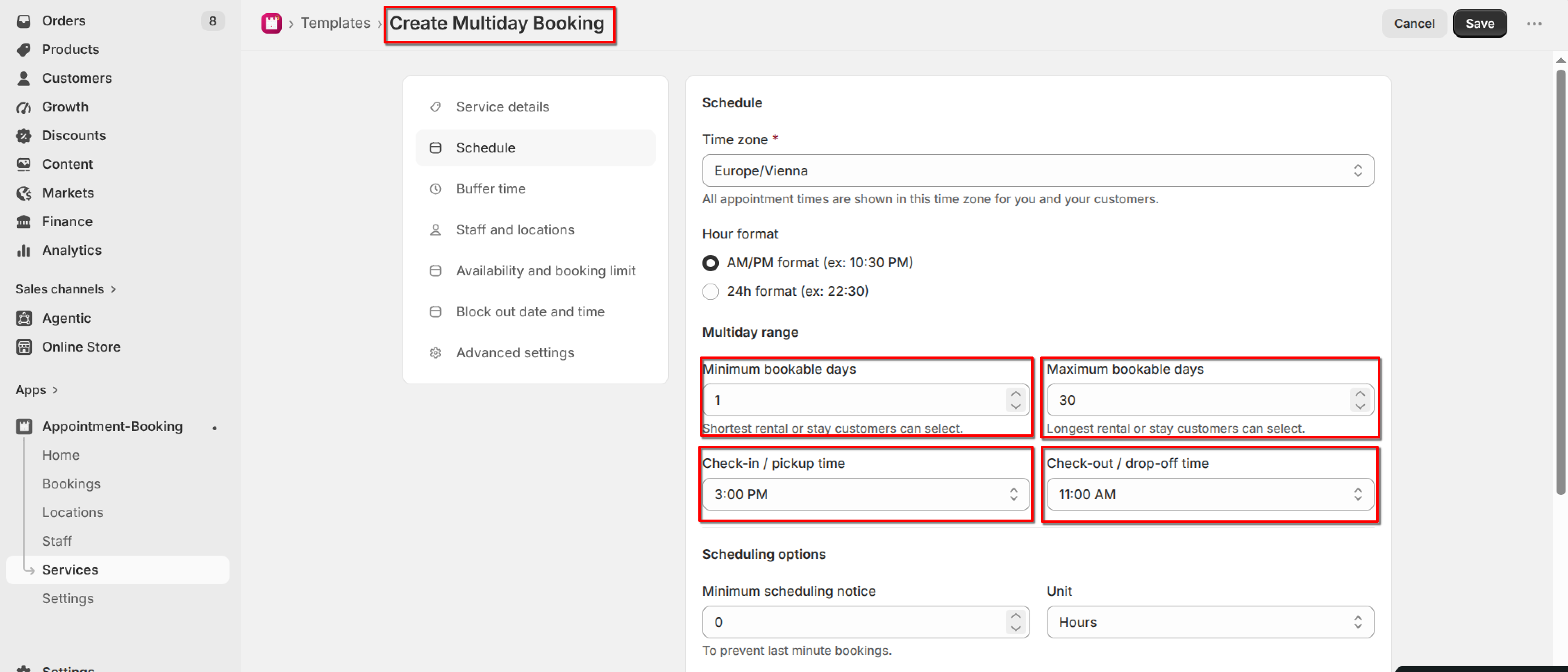Open Availability and booking limit section
The image size is (1568, 672).
tap(535, 271)
